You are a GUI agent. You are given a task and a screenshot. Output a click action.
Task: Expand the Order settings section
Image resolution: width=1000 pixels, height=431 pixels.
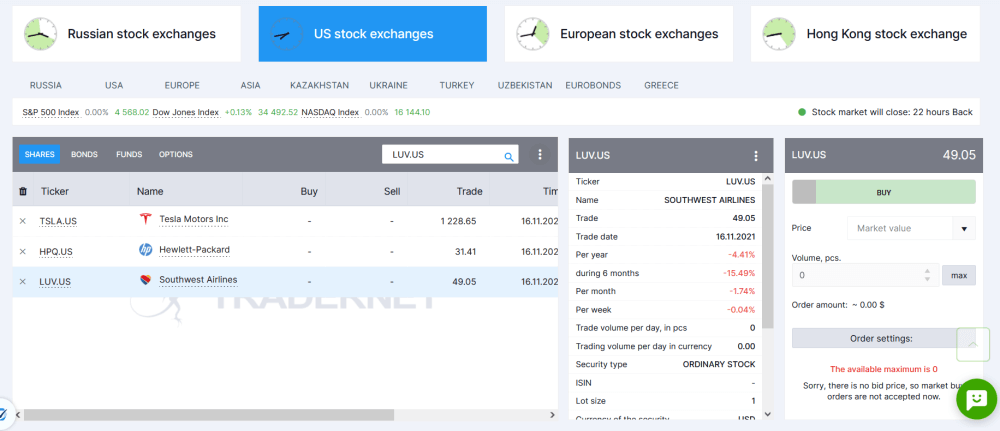pyautogui.click(x=883, y=338)
